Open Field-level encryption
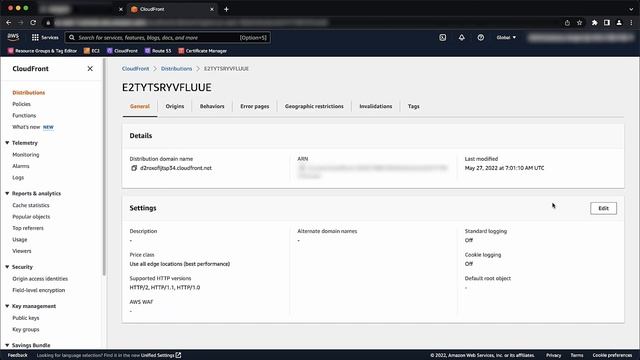640x360 pixels. (39, 290)
